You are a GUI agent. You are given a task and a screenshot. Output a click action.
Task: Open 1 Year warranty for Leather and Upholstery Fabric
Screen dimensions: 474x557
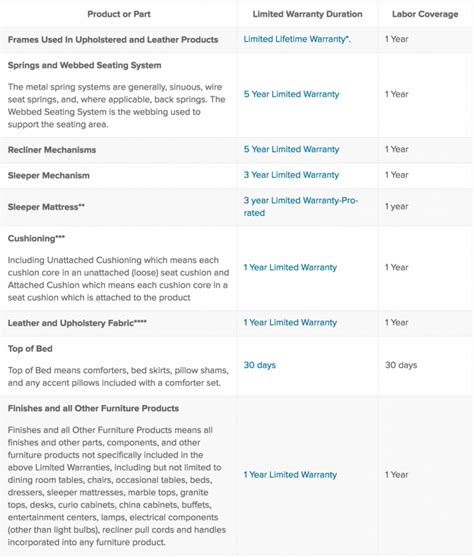click(x=290, y=323)
